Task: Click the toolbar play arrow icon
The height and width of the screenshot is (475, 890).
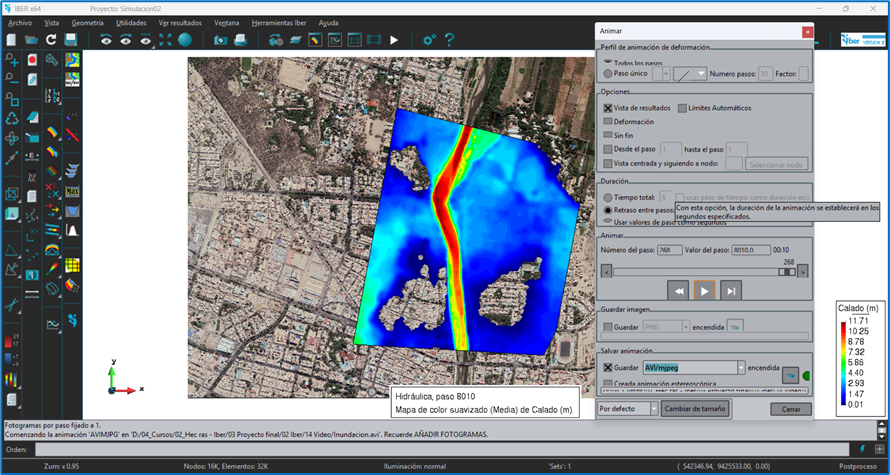Action: point(394,40)
